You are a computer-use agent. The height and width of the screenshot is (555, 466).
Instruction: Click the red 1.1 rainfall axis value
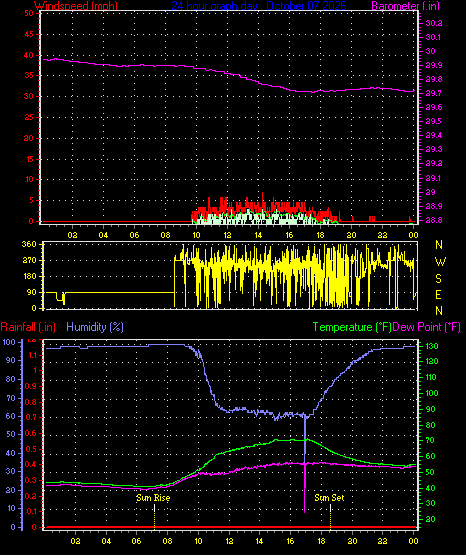click(x=33, y=355)
